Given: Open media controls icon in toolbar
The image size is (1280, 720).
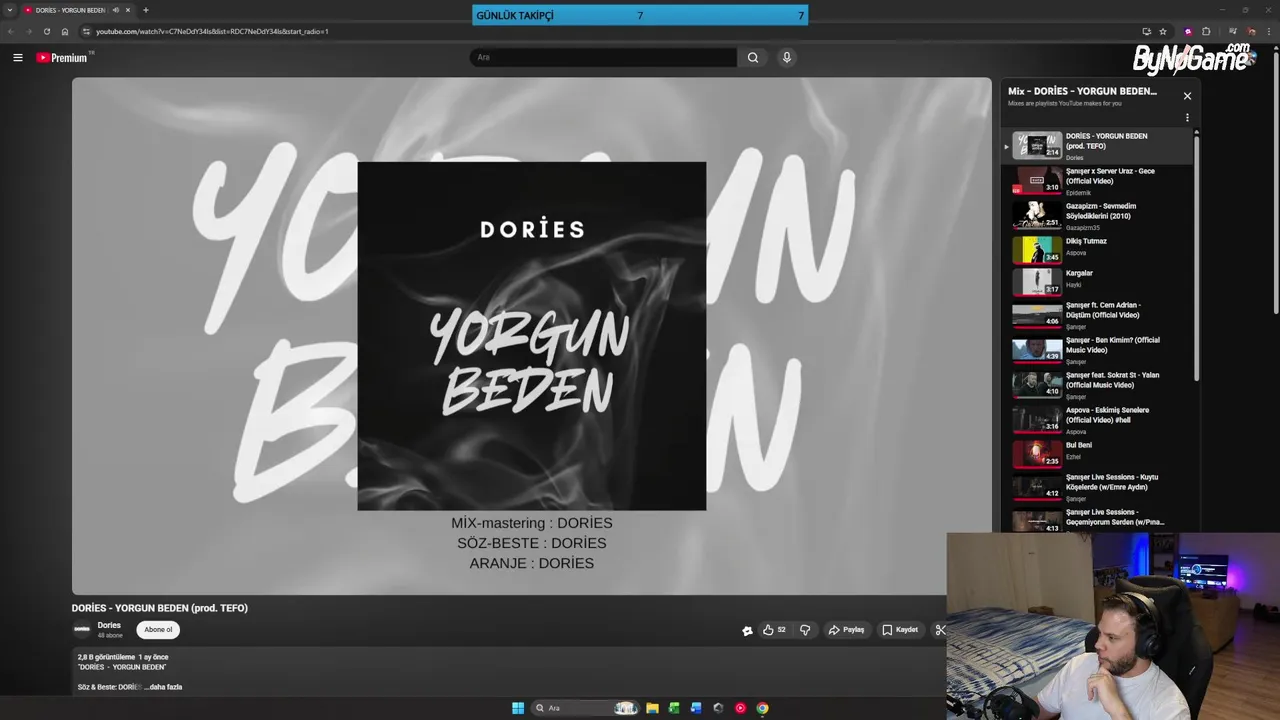Looking at the screenshot, I should (x=1232, y=31).
